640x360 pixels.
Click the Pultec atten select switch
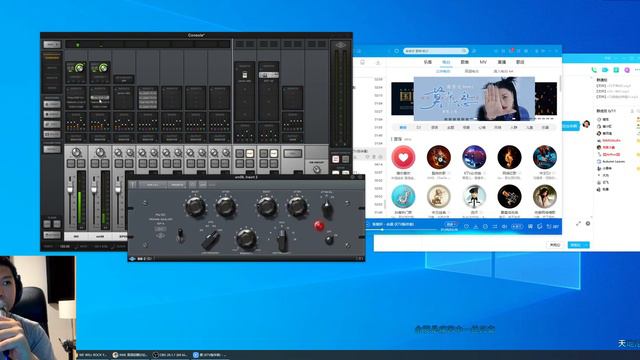(x=327, y=208)
